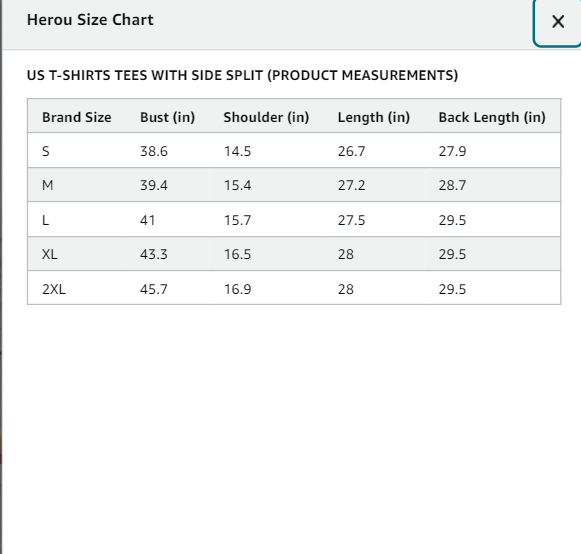Click bust value 43.3 for size XL
This screenshot has height=554, width=581.
point(154,254)
